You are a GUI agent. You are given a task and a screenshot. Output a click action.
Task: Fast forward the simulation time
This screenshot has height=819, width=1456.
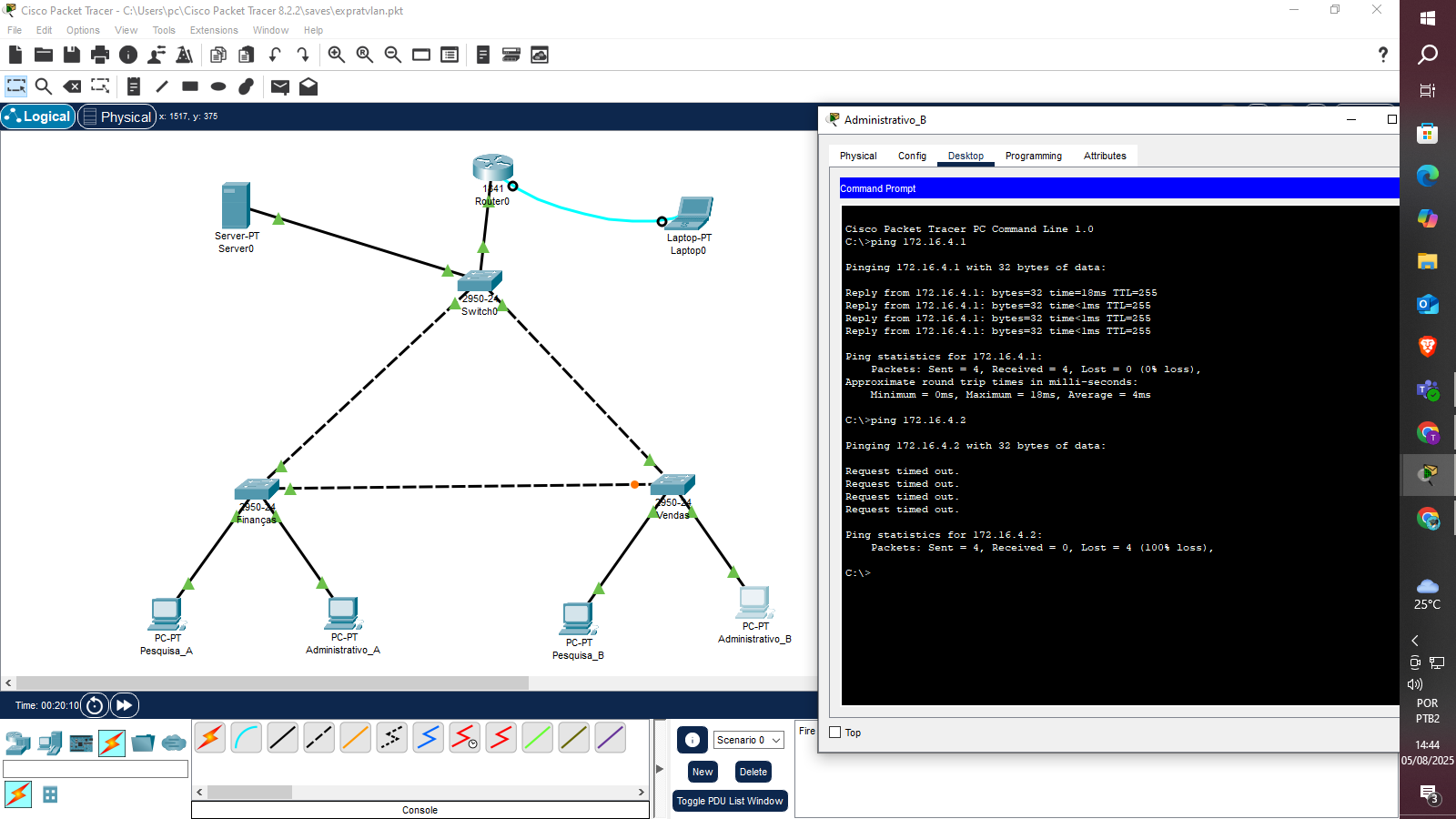[124, 705]
